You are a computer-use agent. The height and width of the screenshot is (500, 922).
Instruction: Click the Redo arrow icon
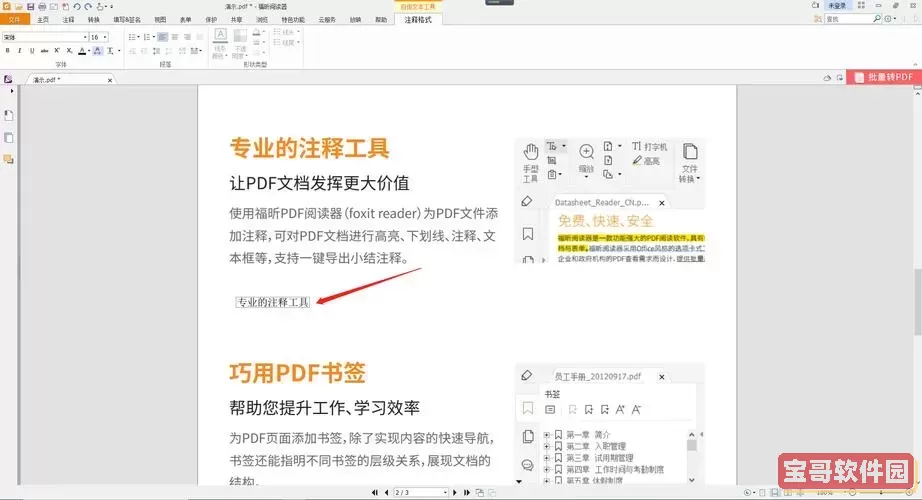tap(88, 6)
